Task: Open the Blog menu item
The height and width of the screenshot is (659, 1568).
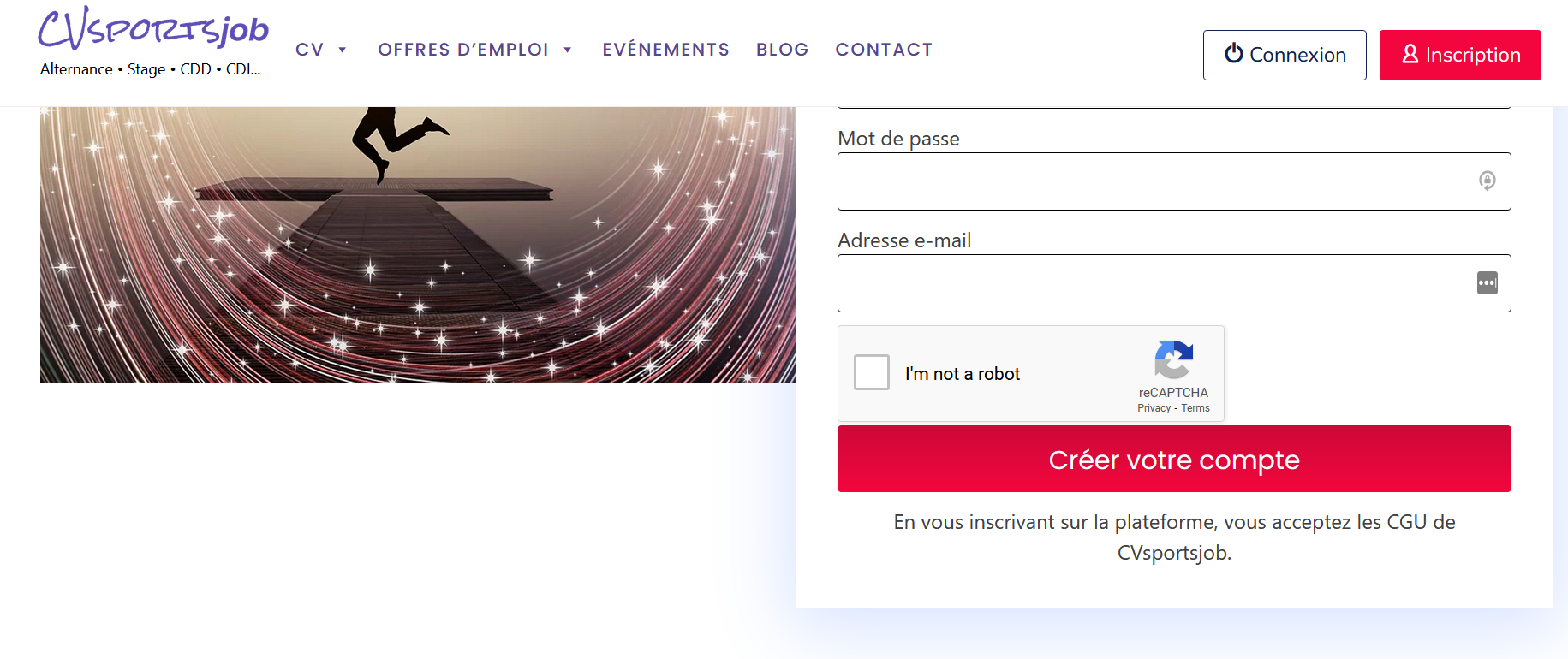Action: [x=782, y=50]
